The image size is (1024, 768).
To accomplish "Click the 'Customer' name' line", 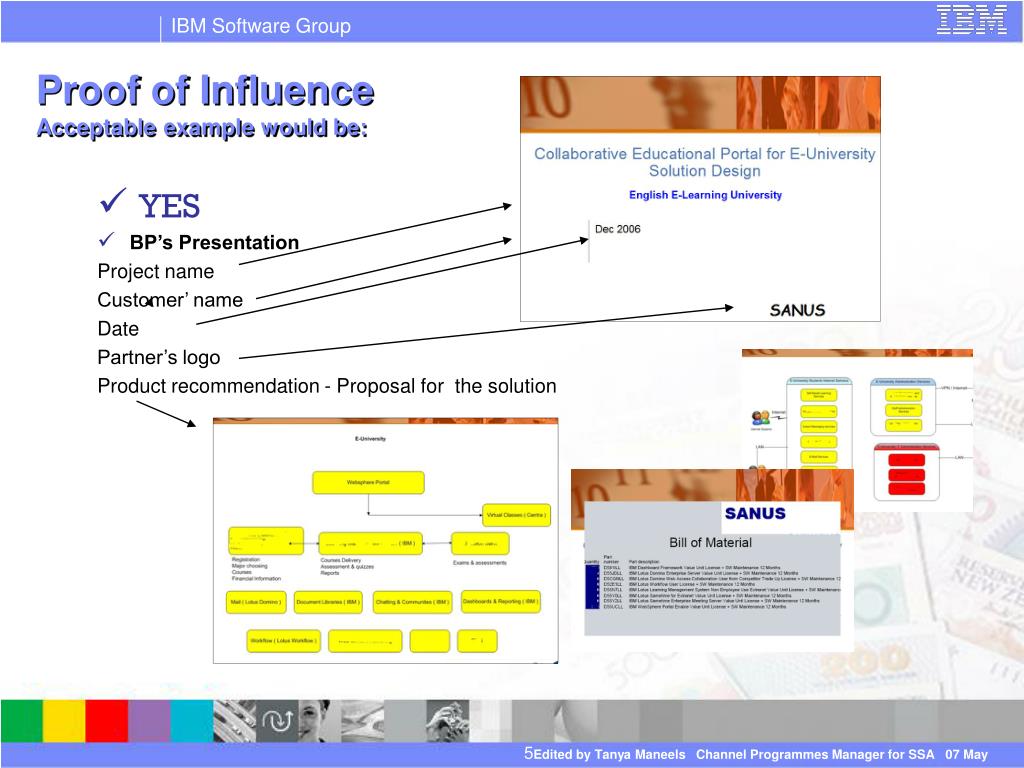I will coord(170,300).
